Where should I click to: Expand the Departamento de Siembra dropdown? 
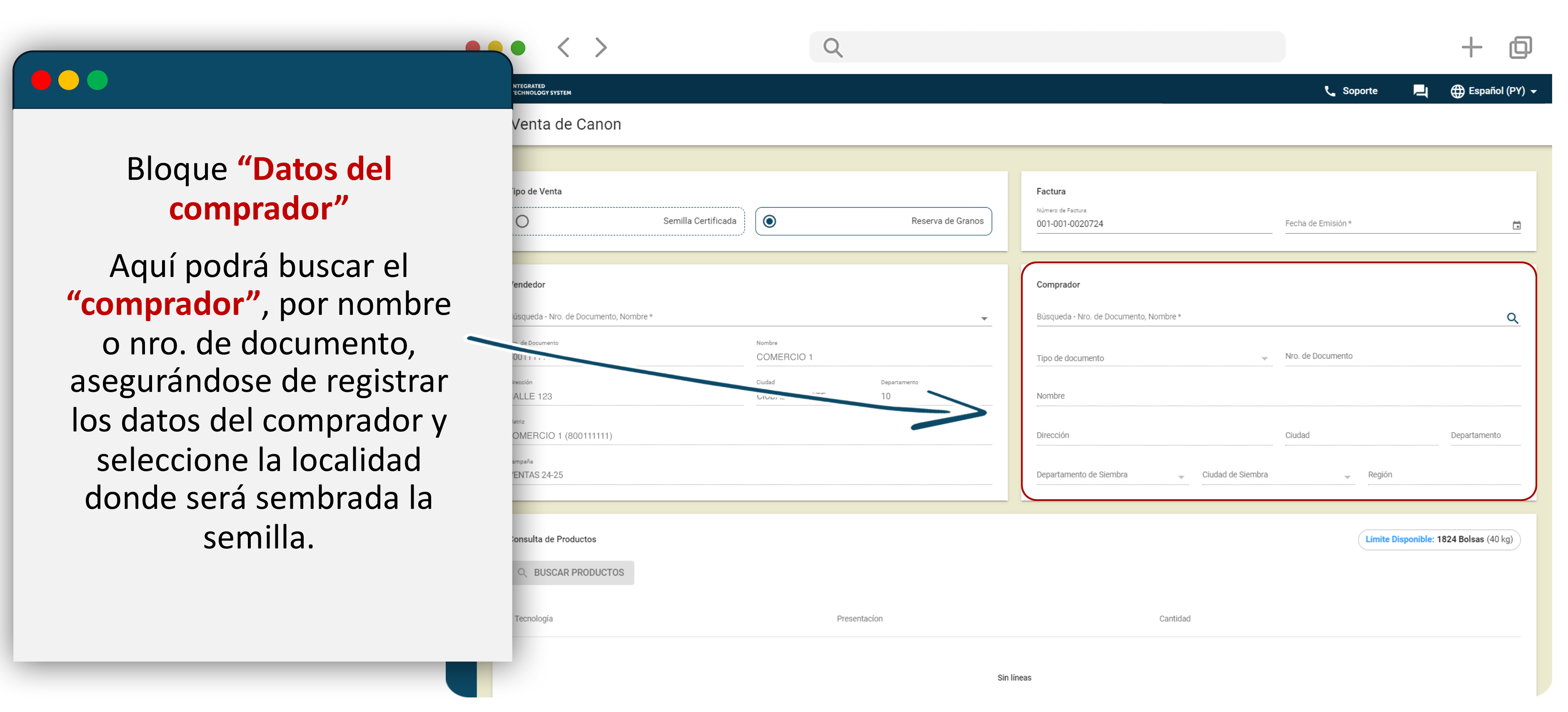(1181, 477)
